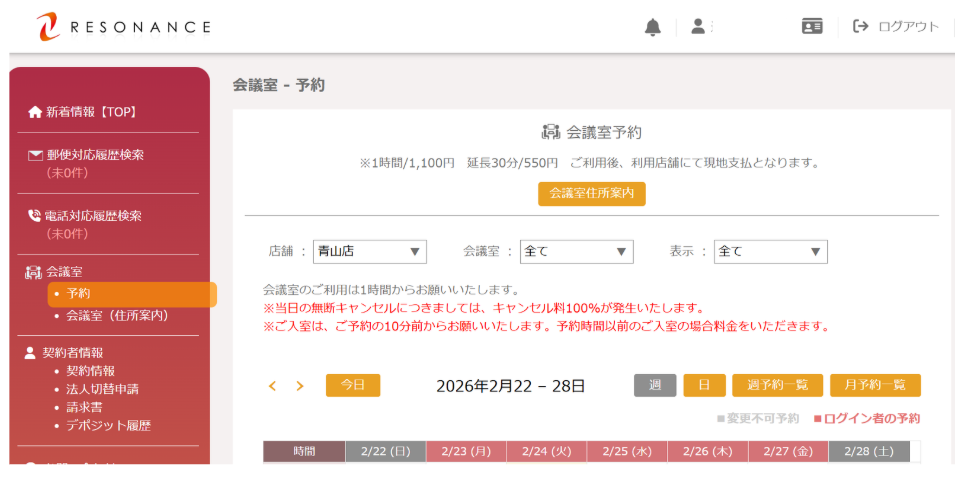This screenshot has height=485, width=955.
Task: Click the RESONANCE logo
Action: (x=124, y=27)
